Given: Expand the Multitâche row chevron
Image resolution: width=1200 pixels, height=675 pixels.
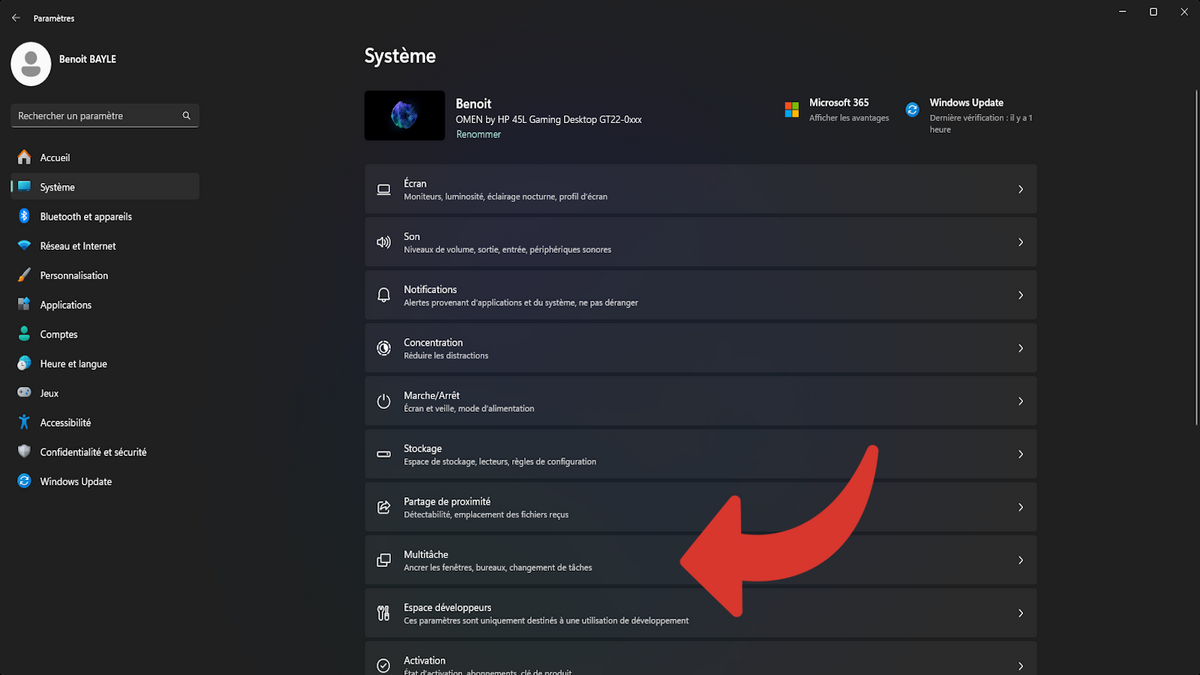Looking at the screenshot, I should [x=1020, y=561].
